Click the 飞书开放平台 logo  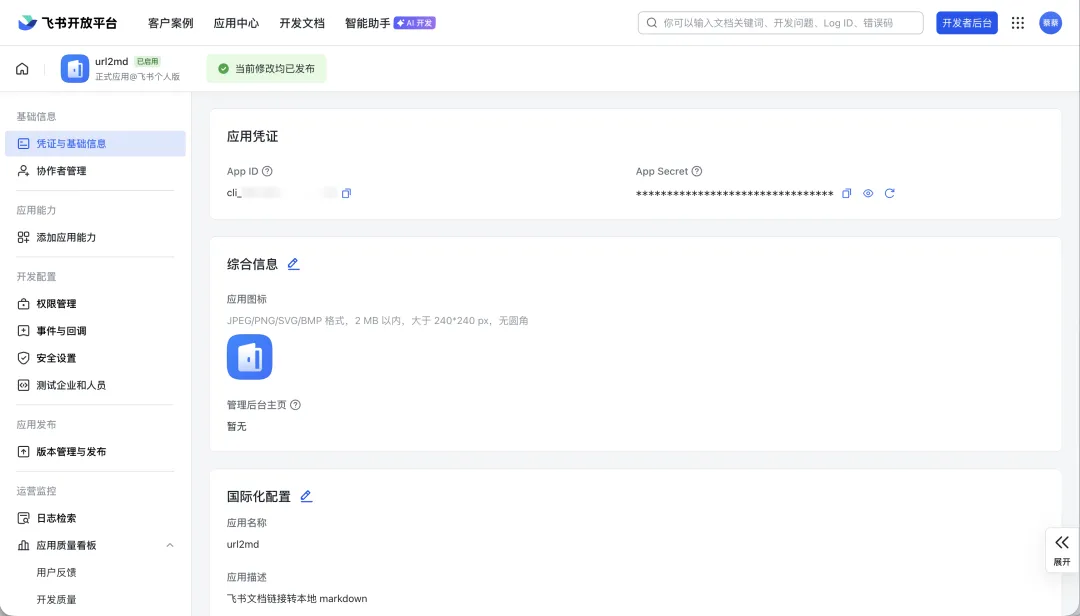click(67, 21)
